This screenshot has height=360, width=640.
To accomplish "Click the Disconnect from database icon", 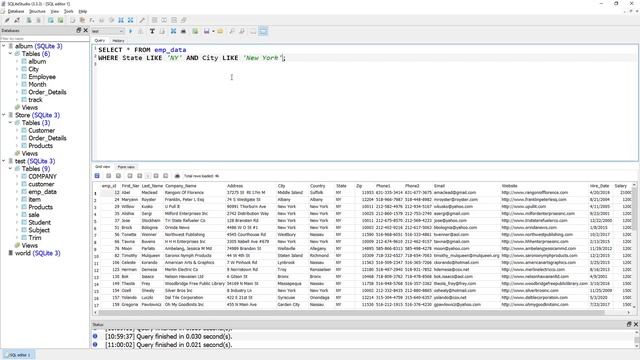I will coord(17,20).
